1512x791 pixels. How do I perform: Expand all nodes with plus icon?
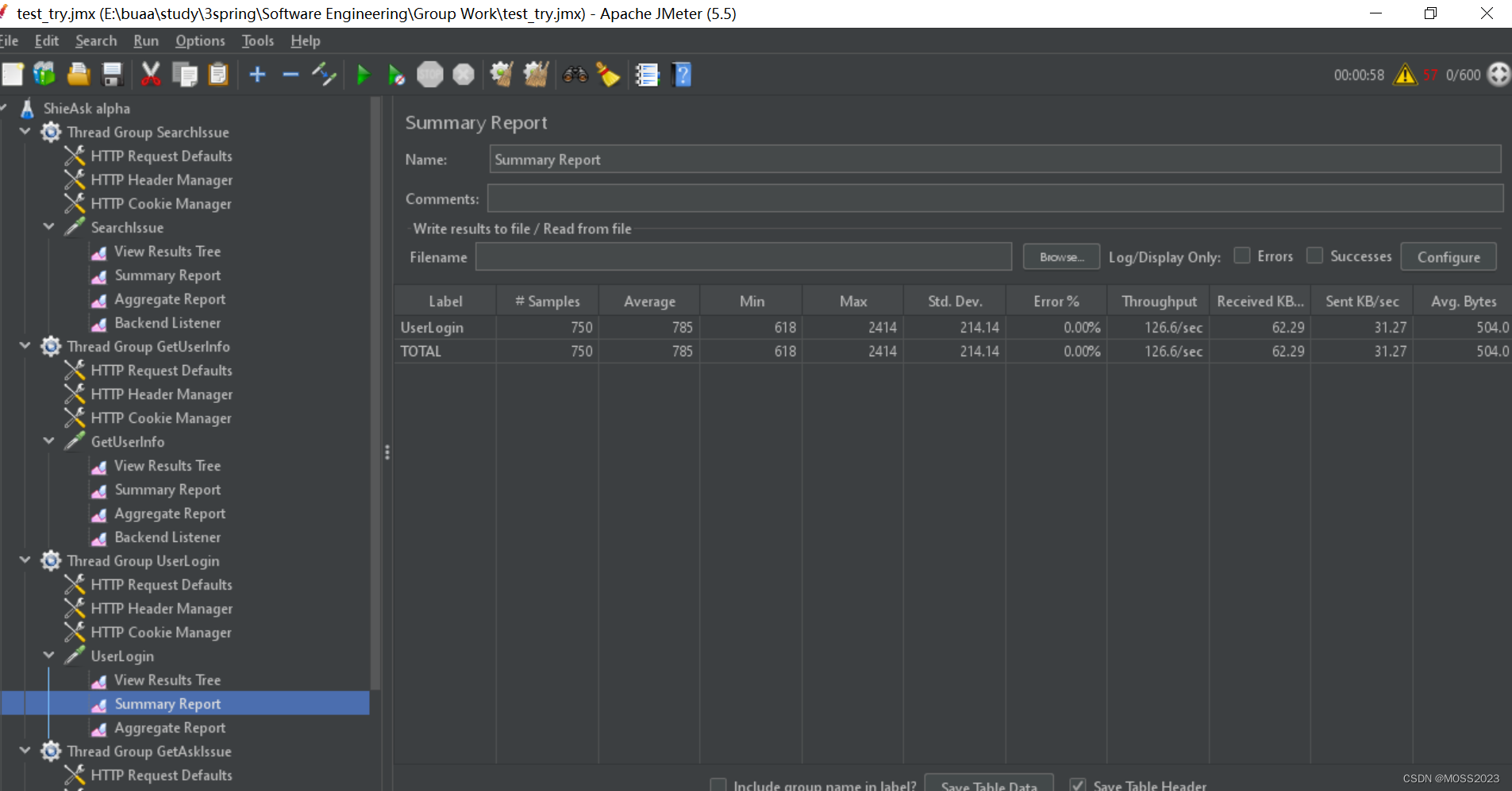257,75
